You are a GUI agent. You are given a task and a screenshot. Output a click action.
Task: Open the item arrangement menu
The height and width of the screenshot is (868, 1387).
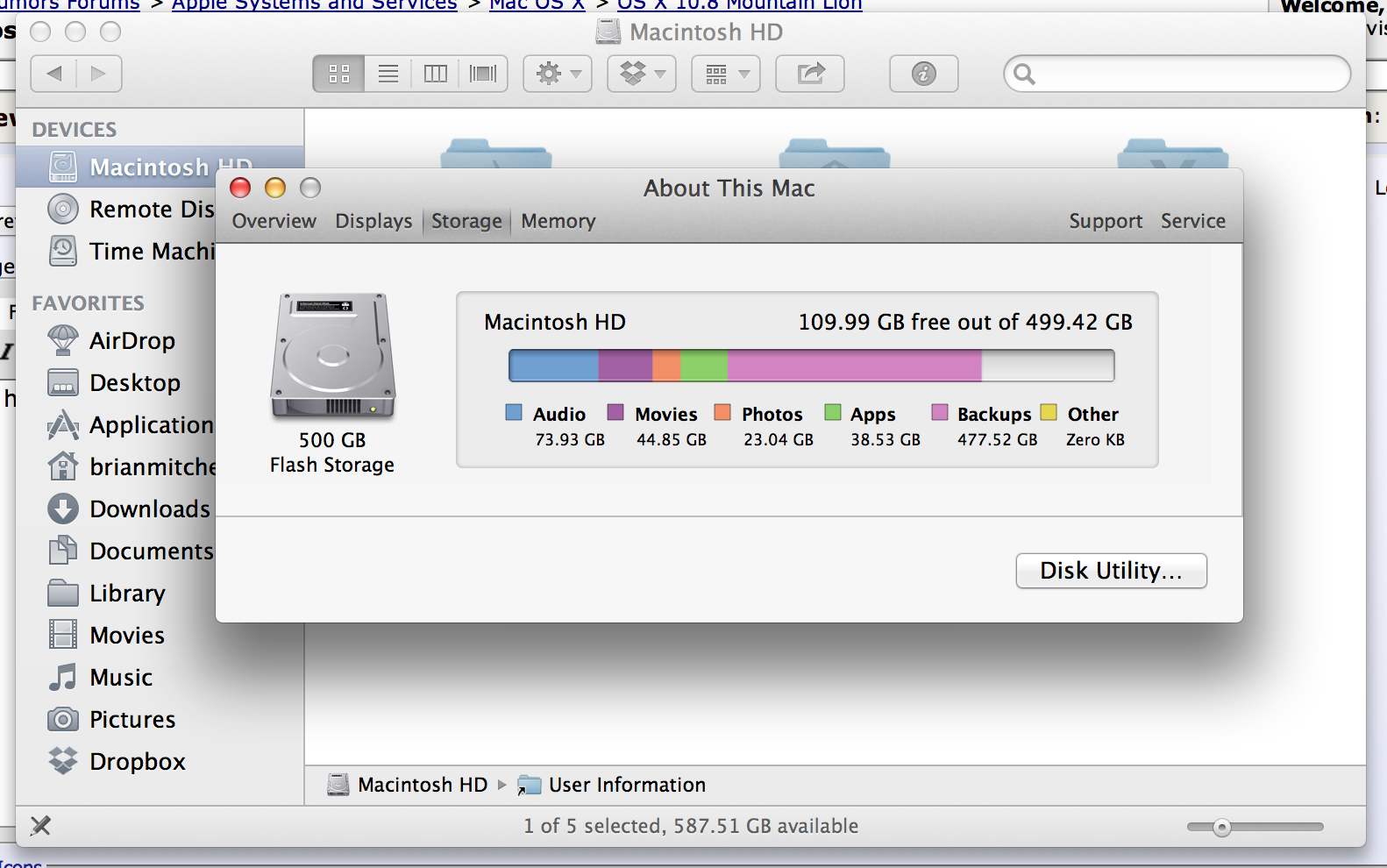coord(726,74)
